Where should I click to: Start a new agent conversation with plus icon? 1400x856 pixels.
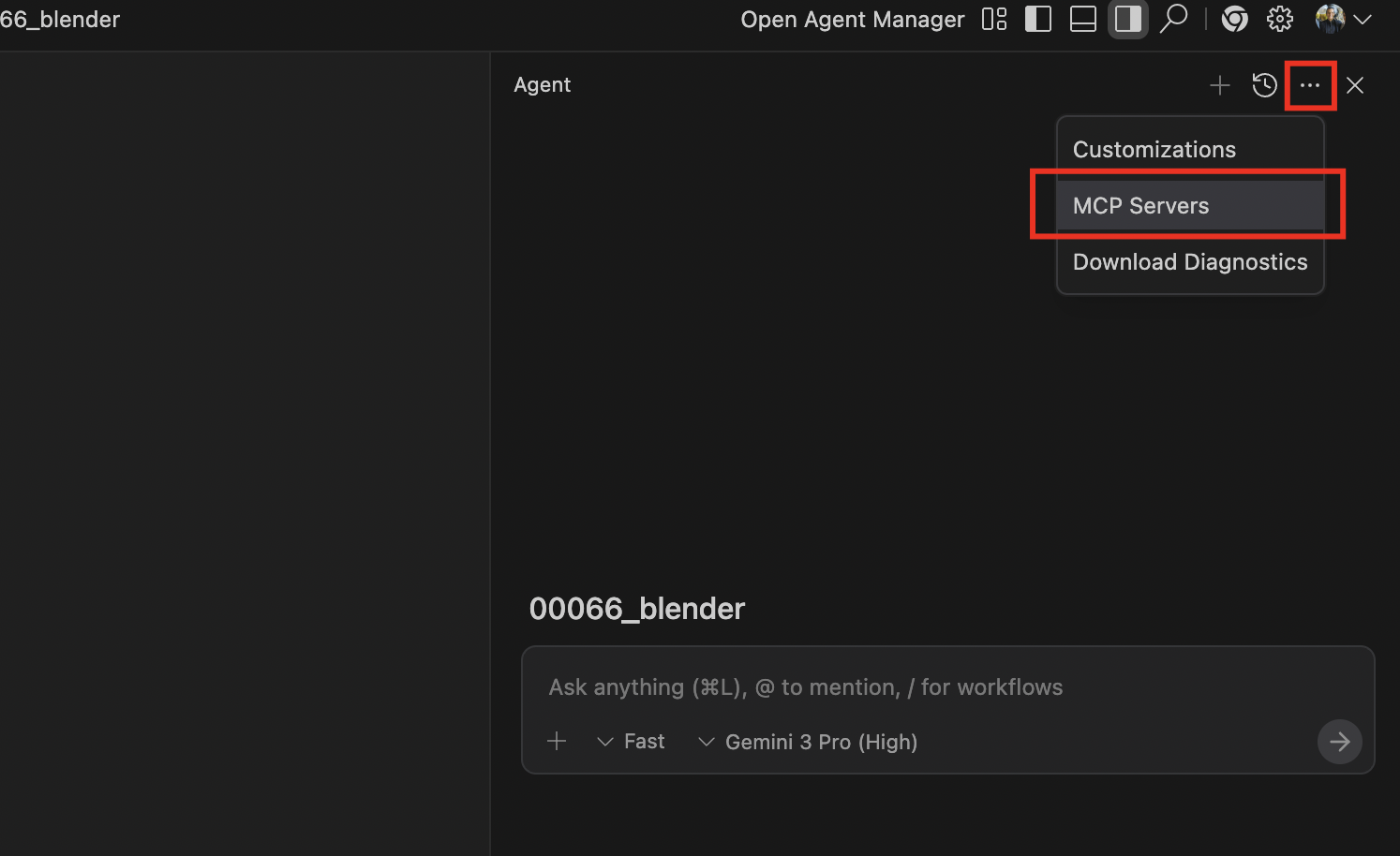click(1219, 86)
